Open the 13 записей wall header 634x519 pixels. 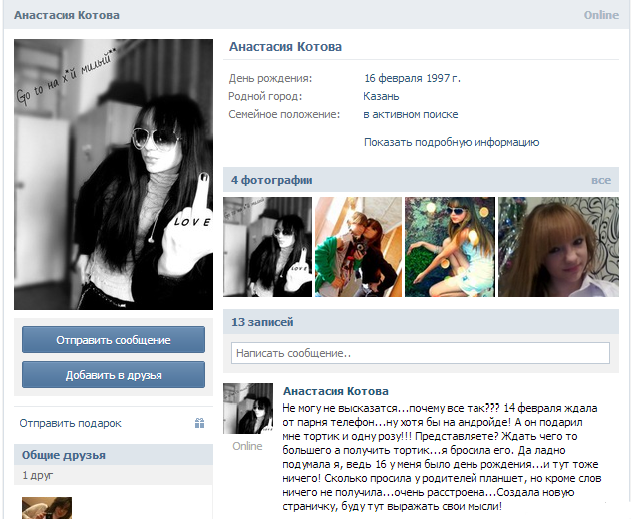coord(421,322)
